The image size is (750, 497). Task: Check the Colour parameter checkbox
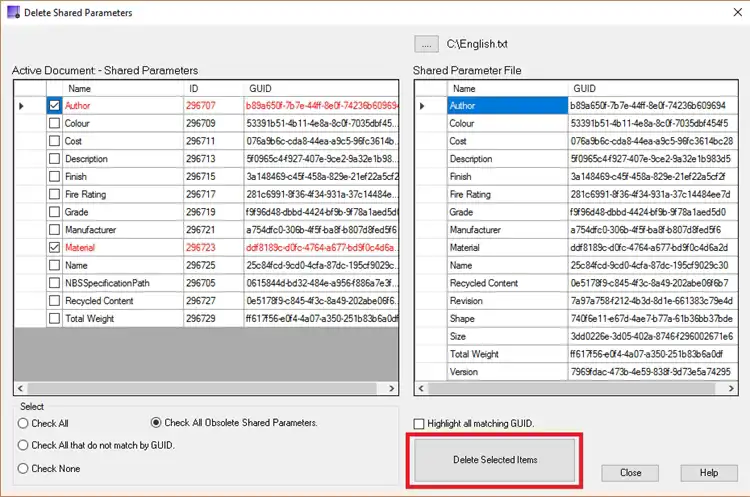click(x=54, y=123)
